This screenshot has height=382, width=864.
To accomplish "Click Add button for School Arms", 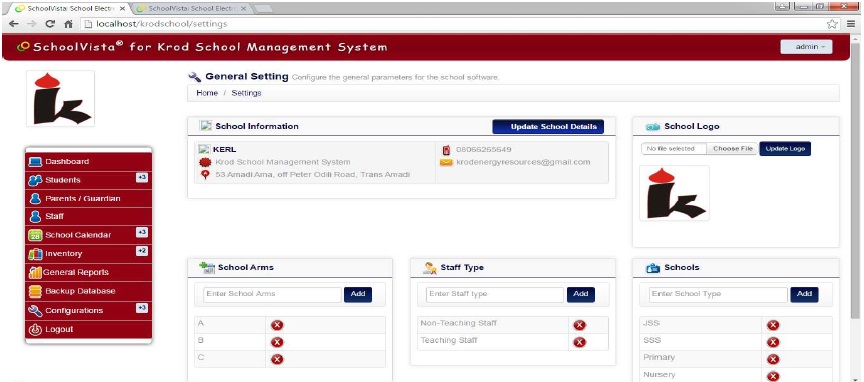I will (x=358, y=294).
